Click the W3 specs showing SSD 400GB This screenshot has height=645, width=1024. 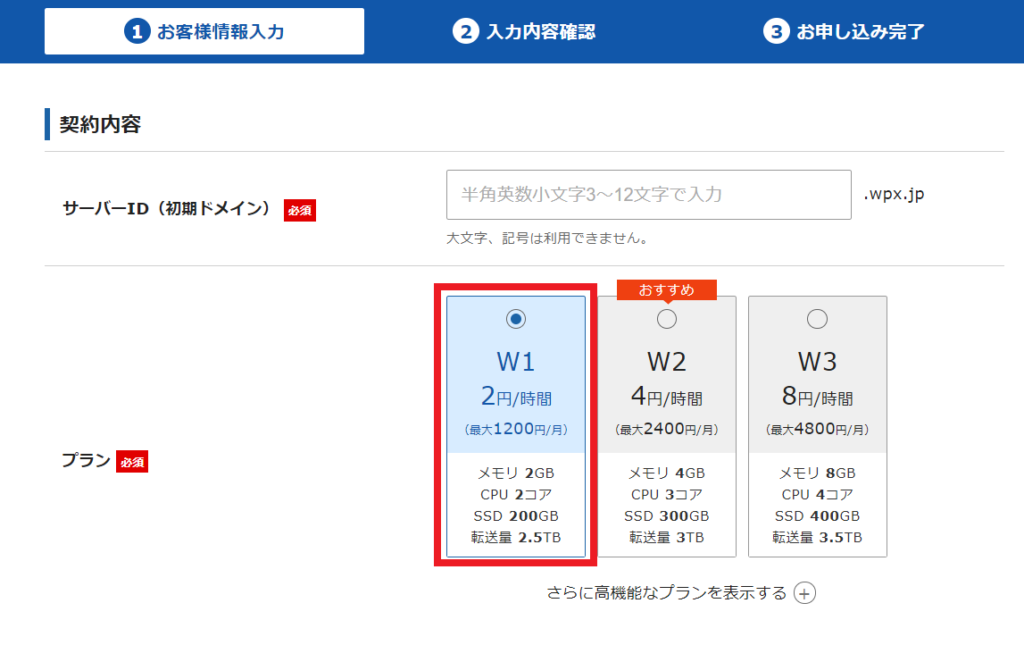coord(817,516)
